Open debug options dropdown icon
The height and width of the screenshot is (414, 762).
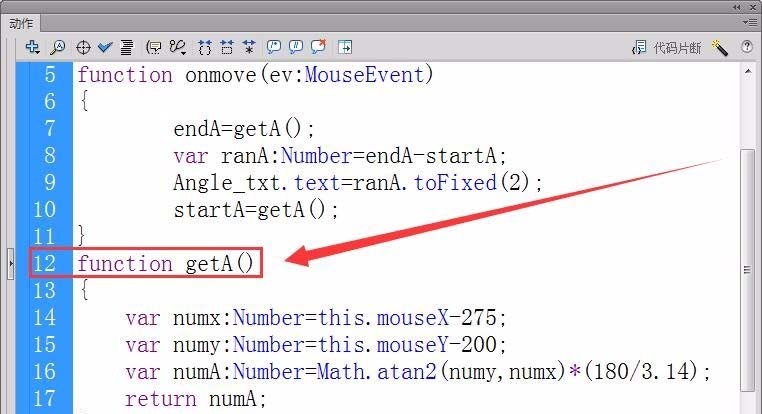click(x=177, y=47)
